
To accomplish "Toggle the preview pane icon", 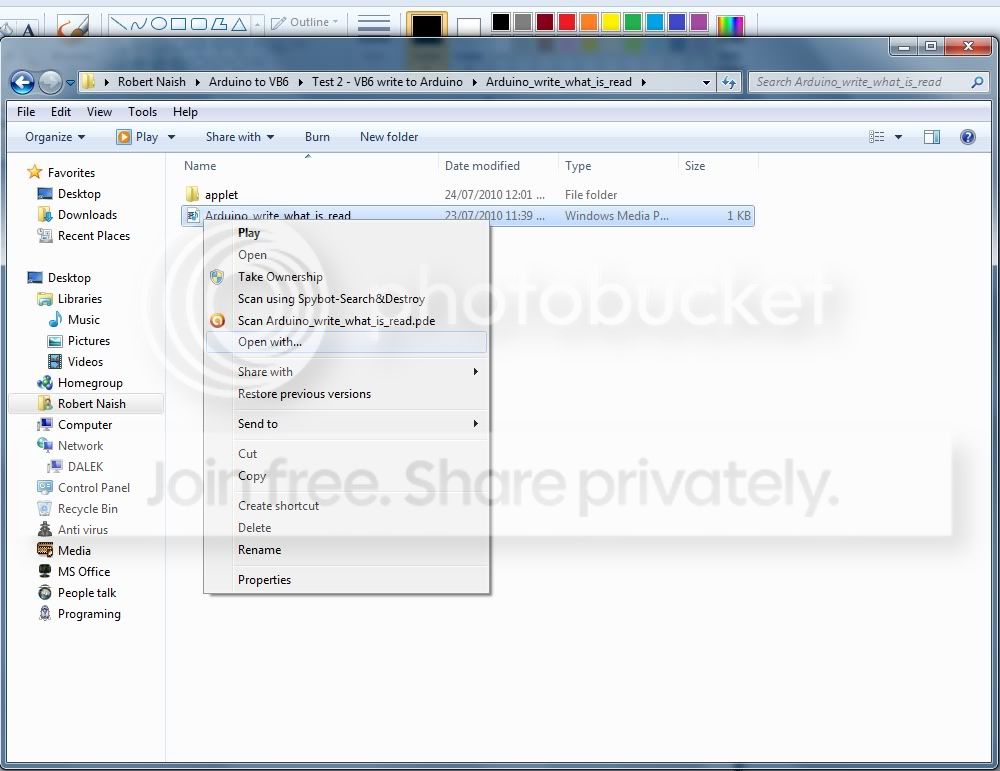I will pyautogui.click(x=932, y=136).
